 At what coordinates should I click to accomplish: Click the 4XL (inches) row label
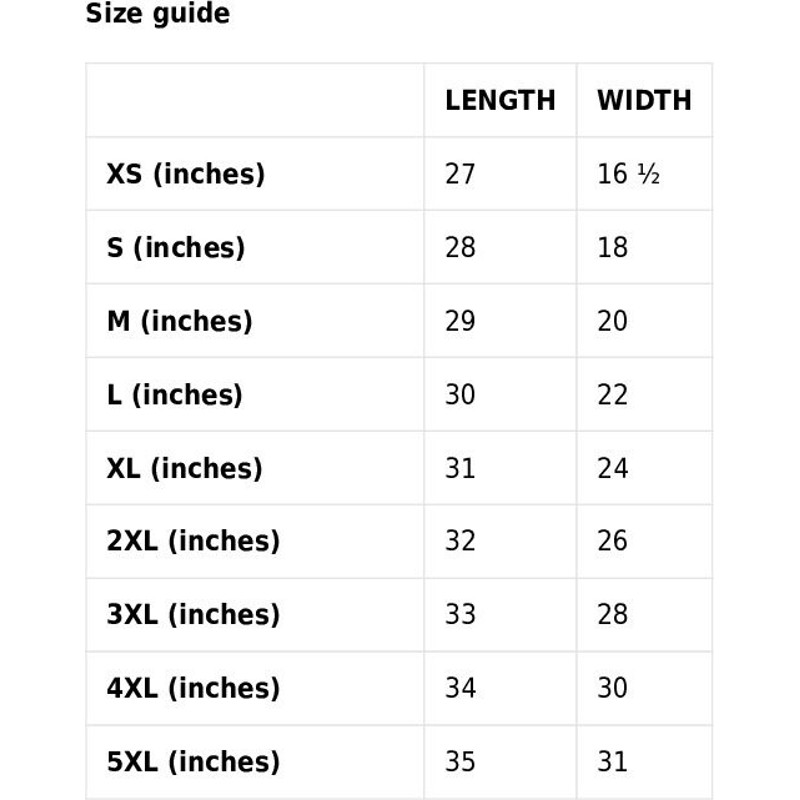(193, 688)
